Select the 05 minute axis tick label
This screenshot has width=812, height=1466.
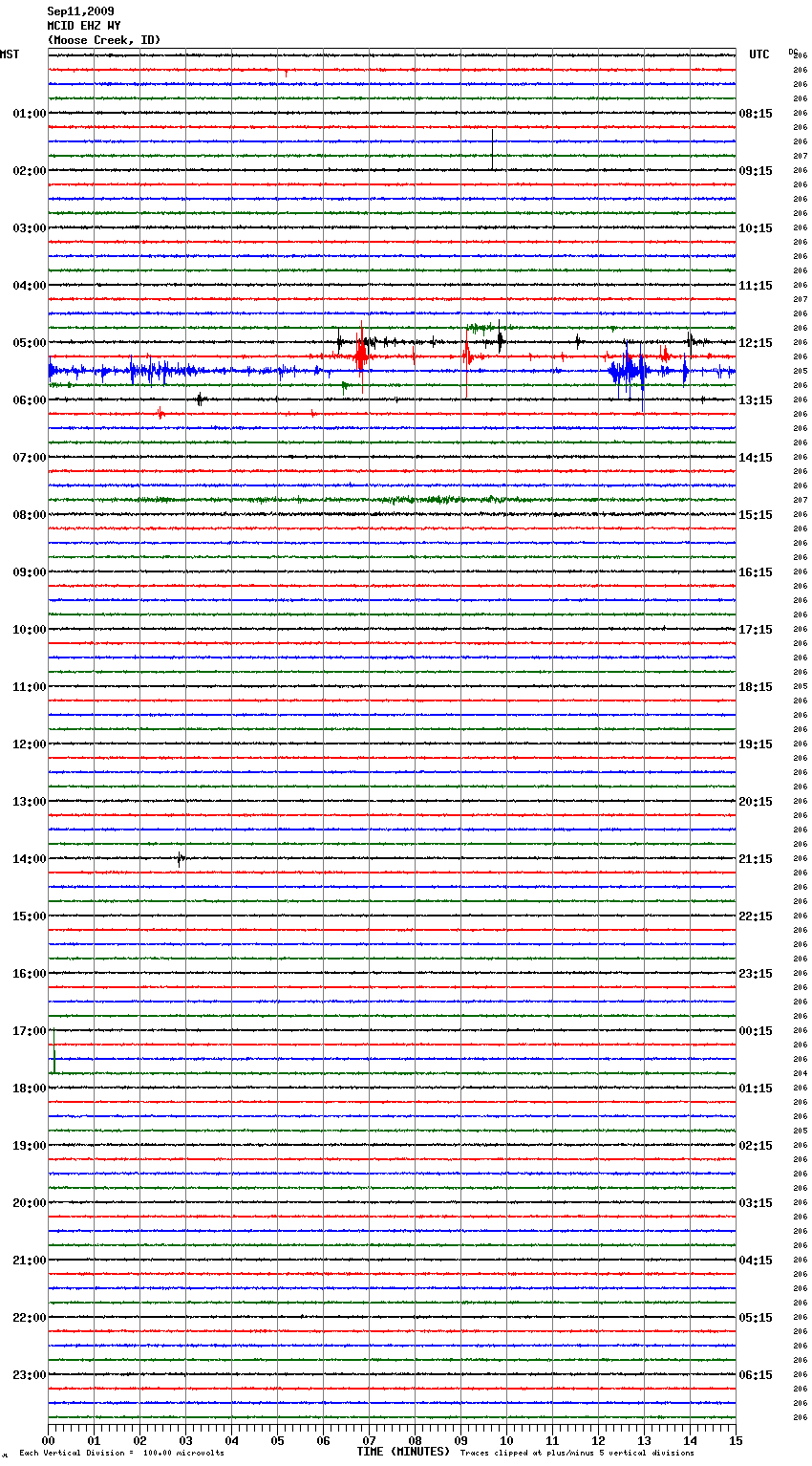[x=278, y=1440]
